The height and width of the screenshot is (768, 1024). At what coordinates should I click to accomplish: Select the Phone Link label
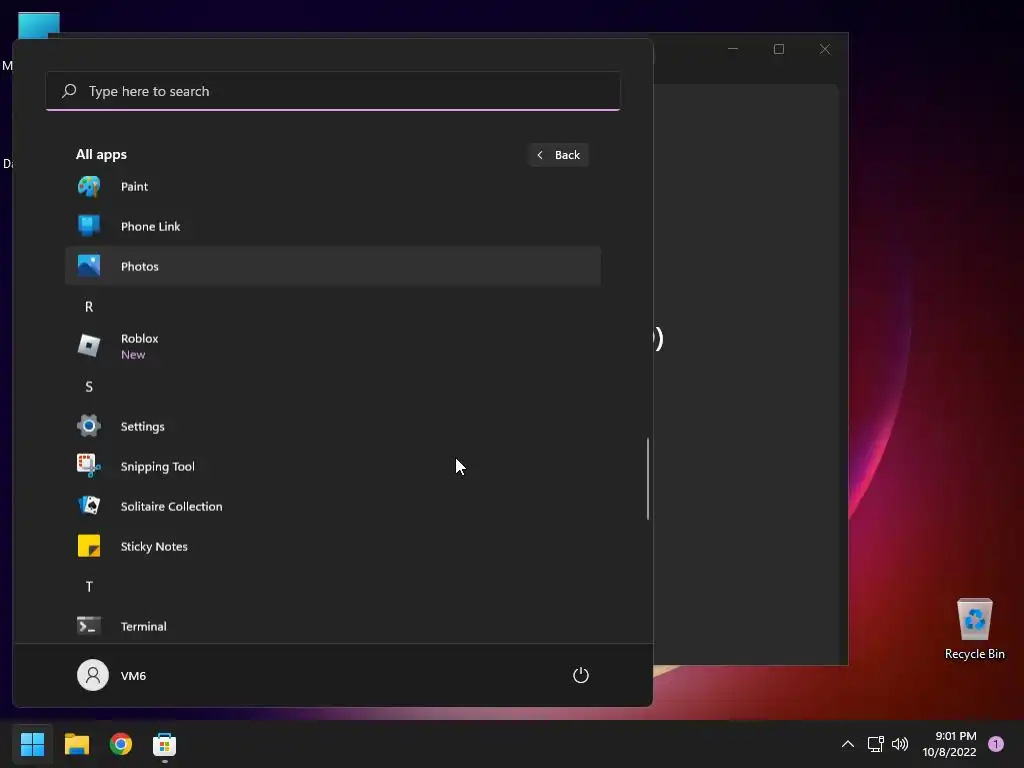coord(151,227)
